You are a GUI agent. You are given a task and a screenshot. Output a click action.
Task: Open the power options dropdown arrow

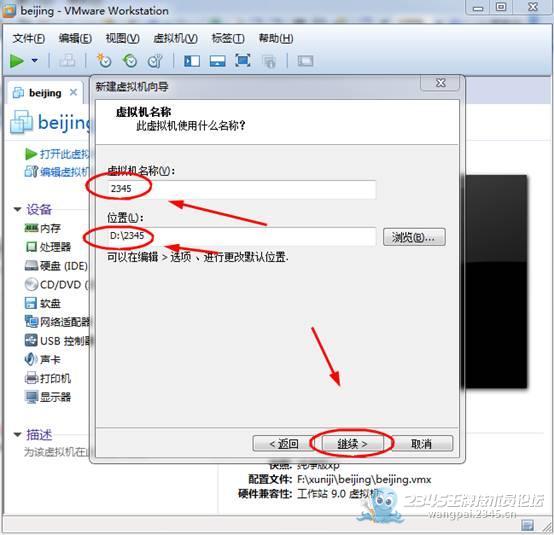pos(35,61)
